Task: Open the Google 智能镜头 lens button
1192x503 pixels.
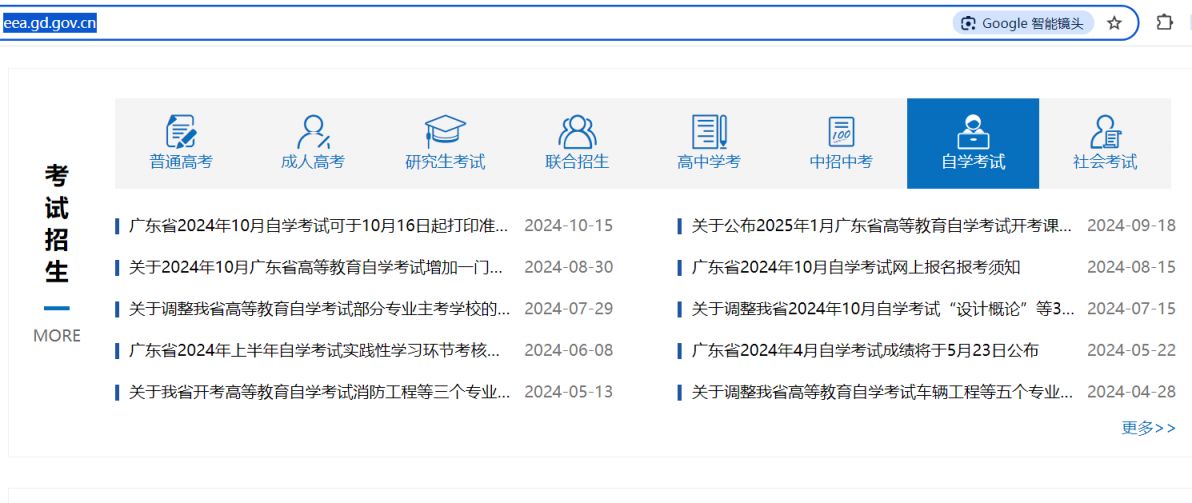Action: (x=1023, y=24)
